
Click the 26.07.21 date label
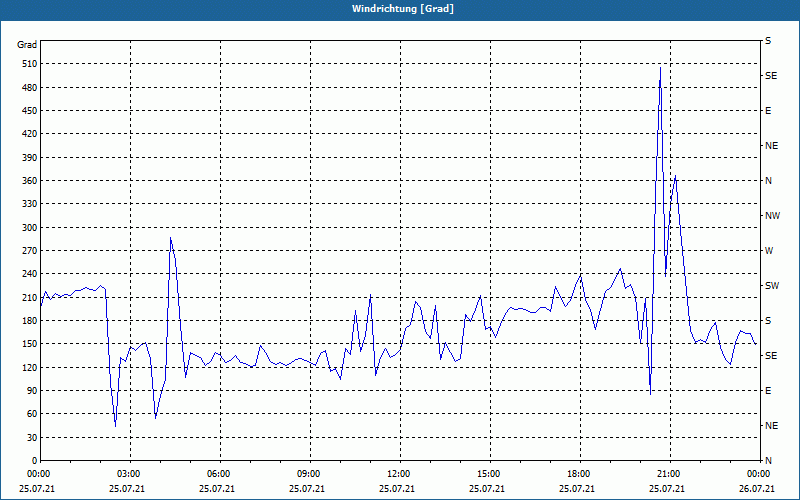point(757,489)
